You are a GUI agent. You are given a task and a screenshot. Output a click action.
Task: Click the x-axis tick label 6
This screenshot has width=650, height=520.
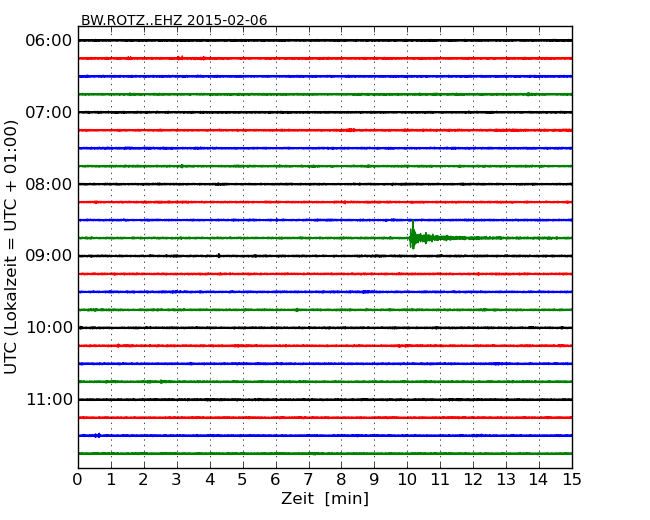275,479
